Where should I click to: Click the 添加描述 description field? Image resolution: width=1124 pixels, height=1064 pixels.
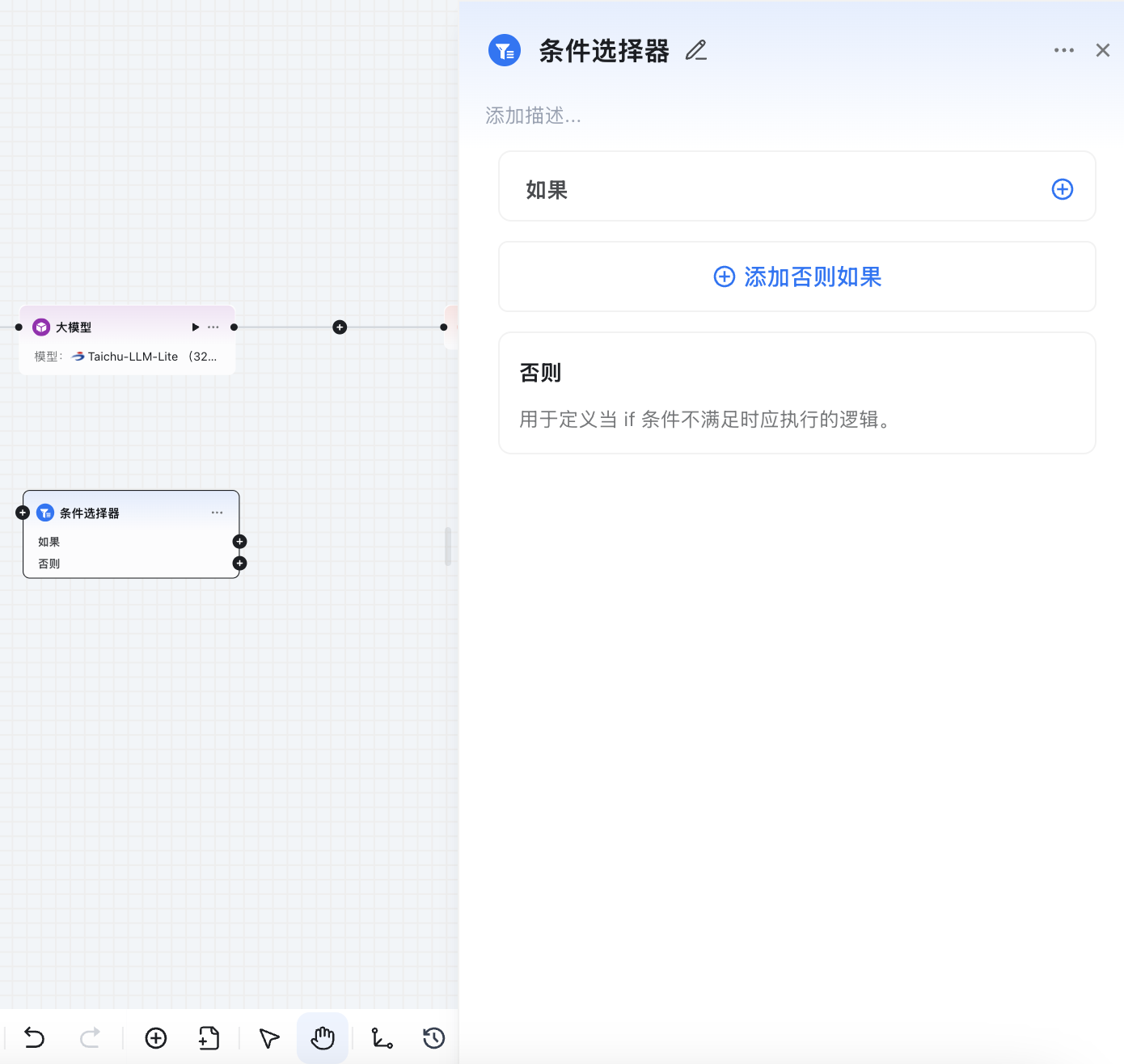(x=533, y=116)
